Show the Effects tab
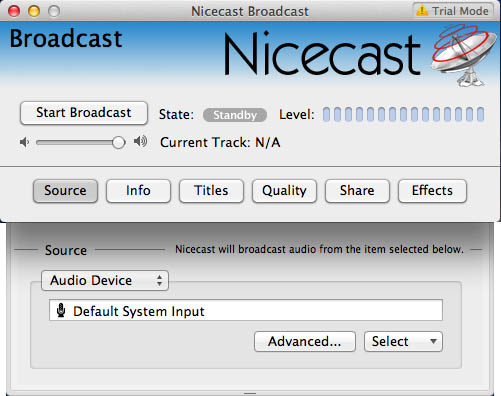 pyautogui.click(x=432, y=191)
